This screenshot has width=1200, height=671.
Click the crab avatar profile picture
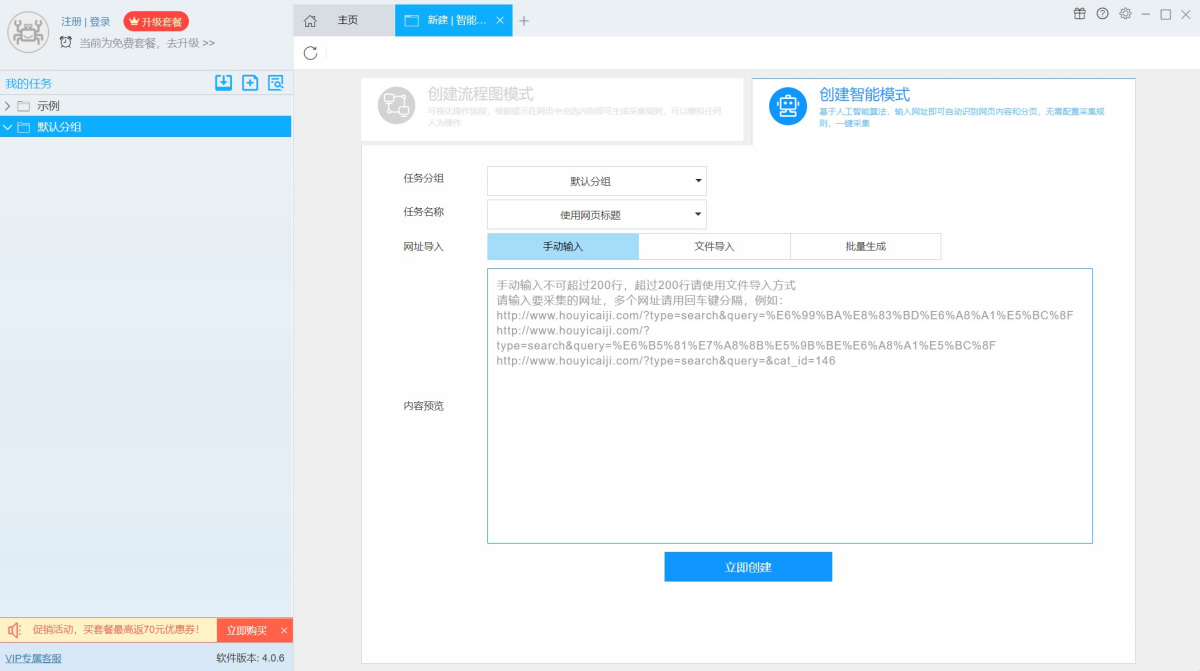tap(28, 32)
